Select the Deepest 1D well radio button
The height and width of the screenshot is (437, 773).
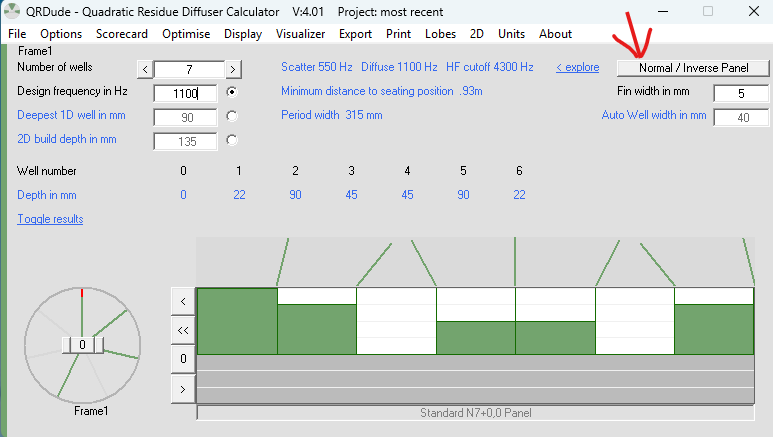pyautogui.click(x=233, y=116)
